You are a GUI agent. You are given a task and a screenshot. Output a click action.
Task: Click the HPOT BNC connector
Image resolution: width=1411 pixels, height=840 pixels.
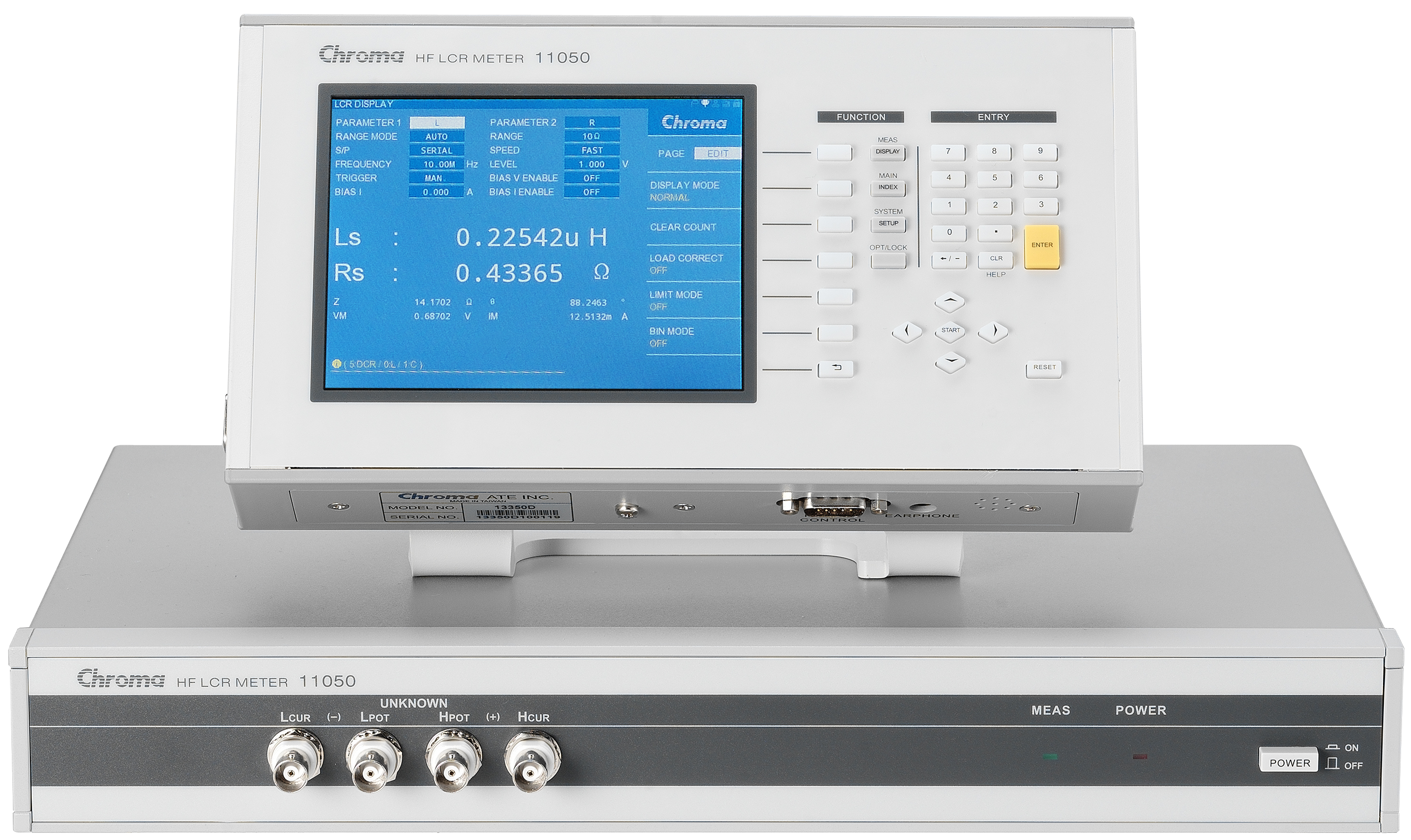point(453,761)
